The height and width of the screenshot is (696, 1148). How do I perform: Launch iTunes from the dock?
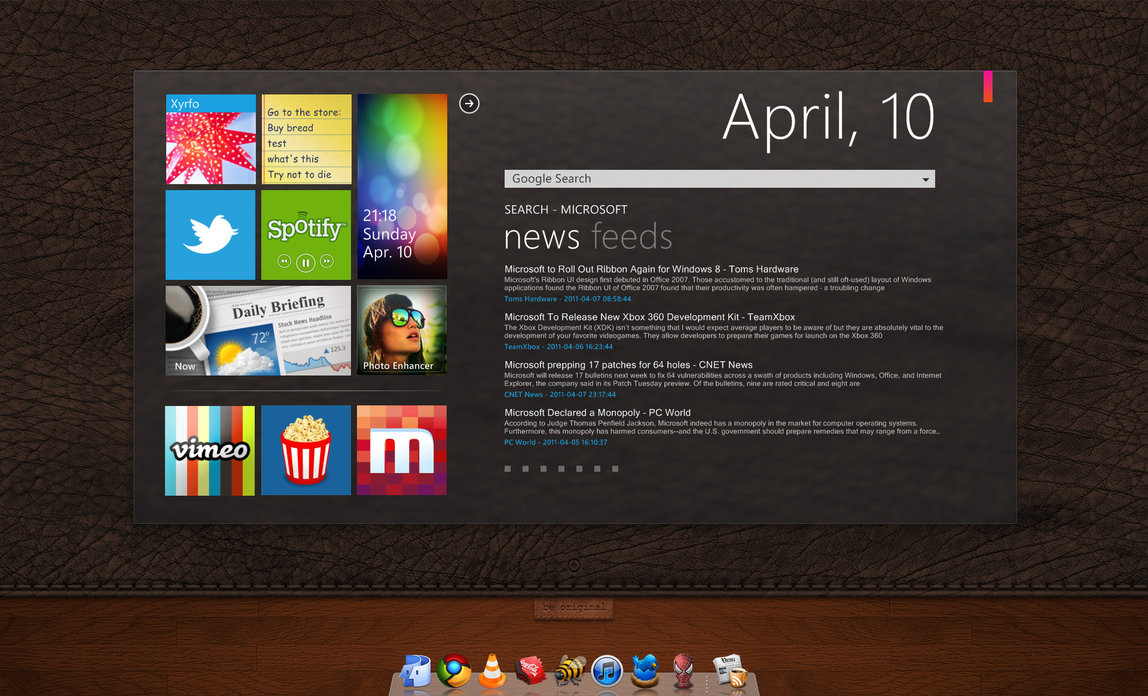[x=607, y=671]
